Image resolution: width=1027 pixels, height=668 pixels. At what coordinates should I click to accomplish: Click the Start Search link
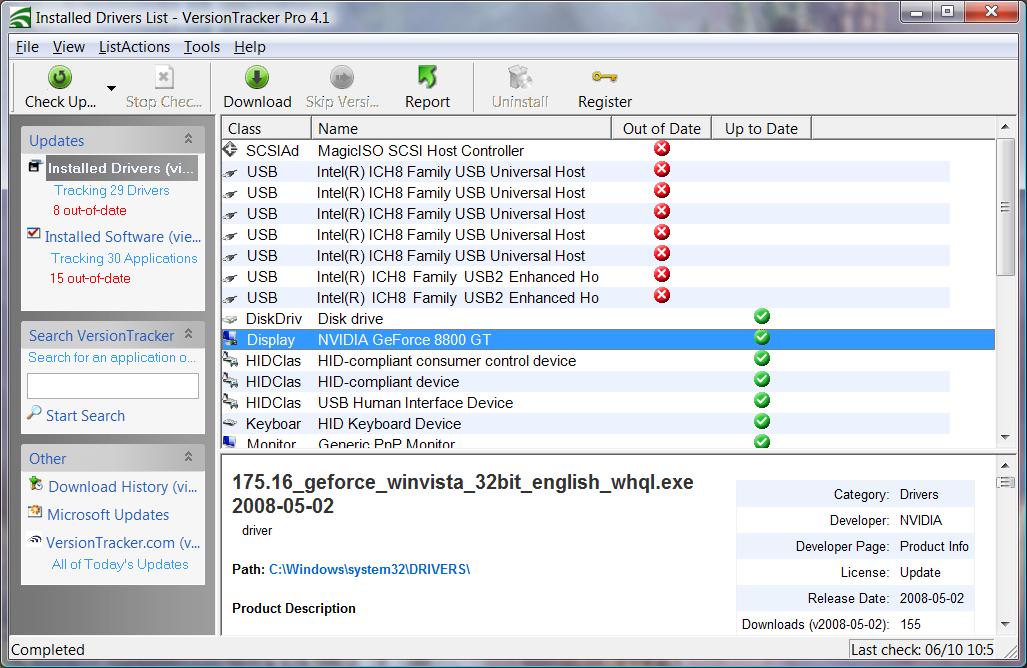tap(85, 416)
